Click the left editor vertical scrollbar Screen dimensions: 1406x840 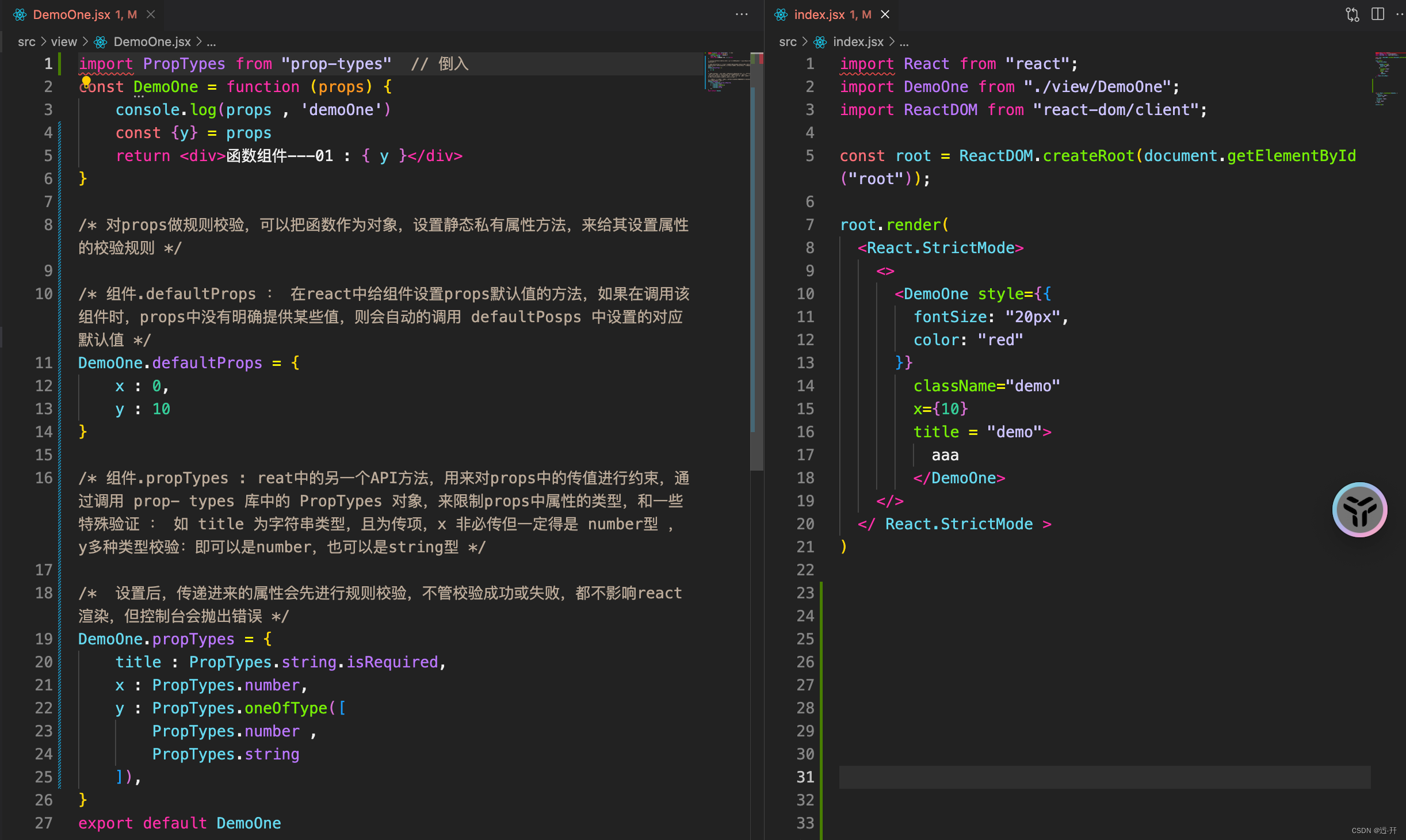tap(757, 262)
